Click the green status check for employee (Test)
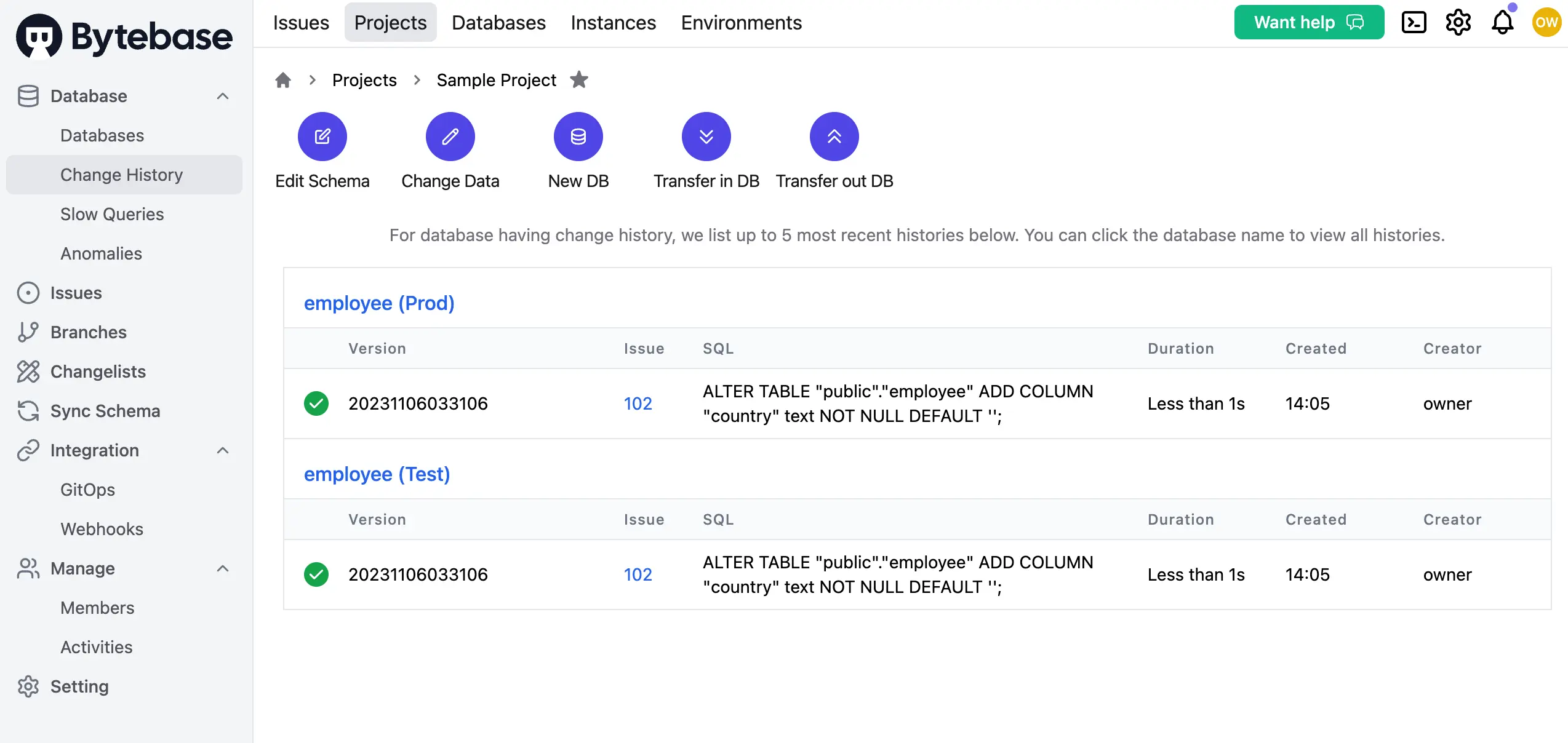This screenshot has height=743, width=1568. tap(316, 574)
